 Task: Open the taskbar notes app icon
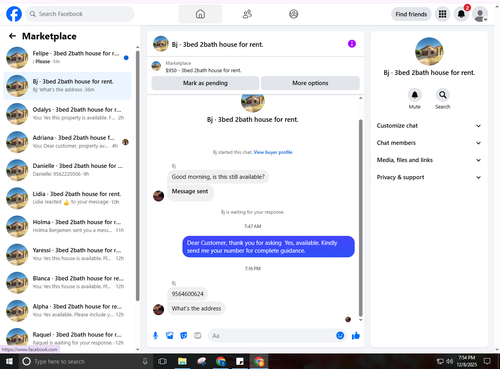tap(240, 361)
